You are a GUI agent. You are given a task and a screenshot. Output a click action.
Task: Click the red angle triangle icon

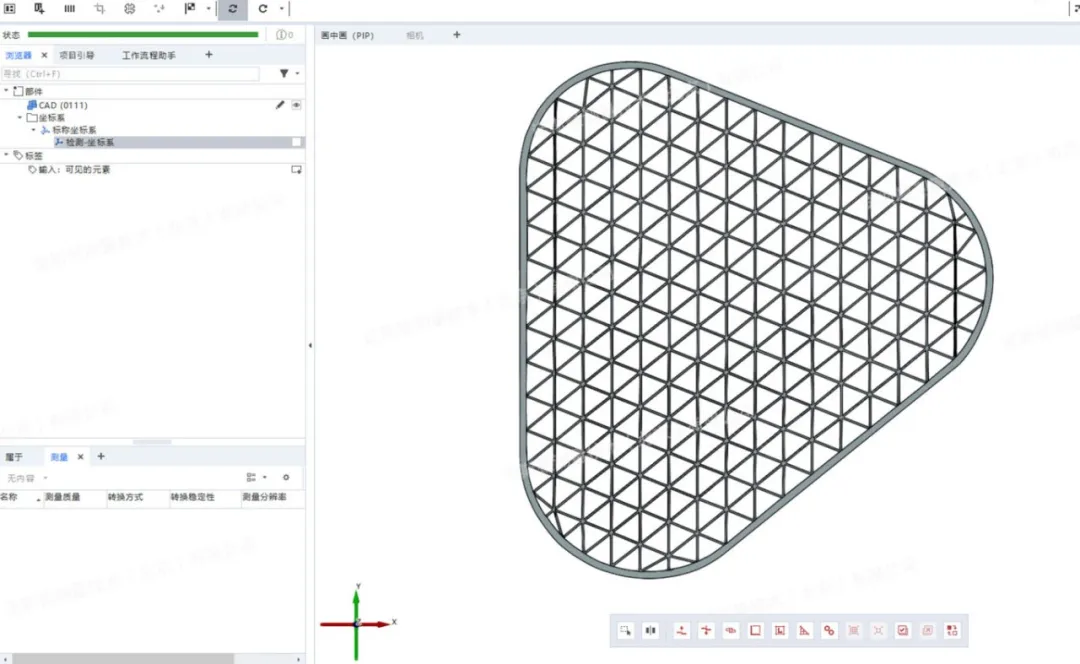point(804,630)
